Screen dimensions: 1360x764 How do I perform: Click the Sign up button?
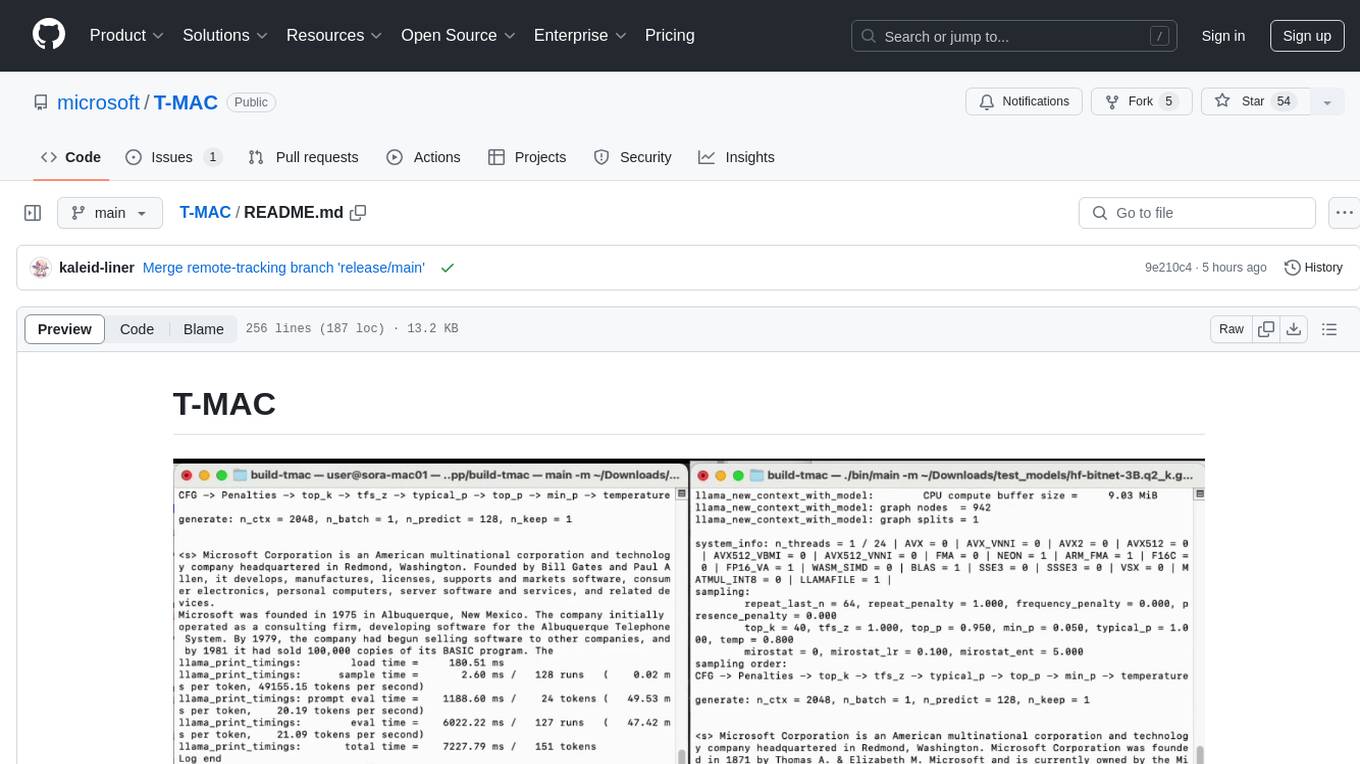click(1307, 36)
